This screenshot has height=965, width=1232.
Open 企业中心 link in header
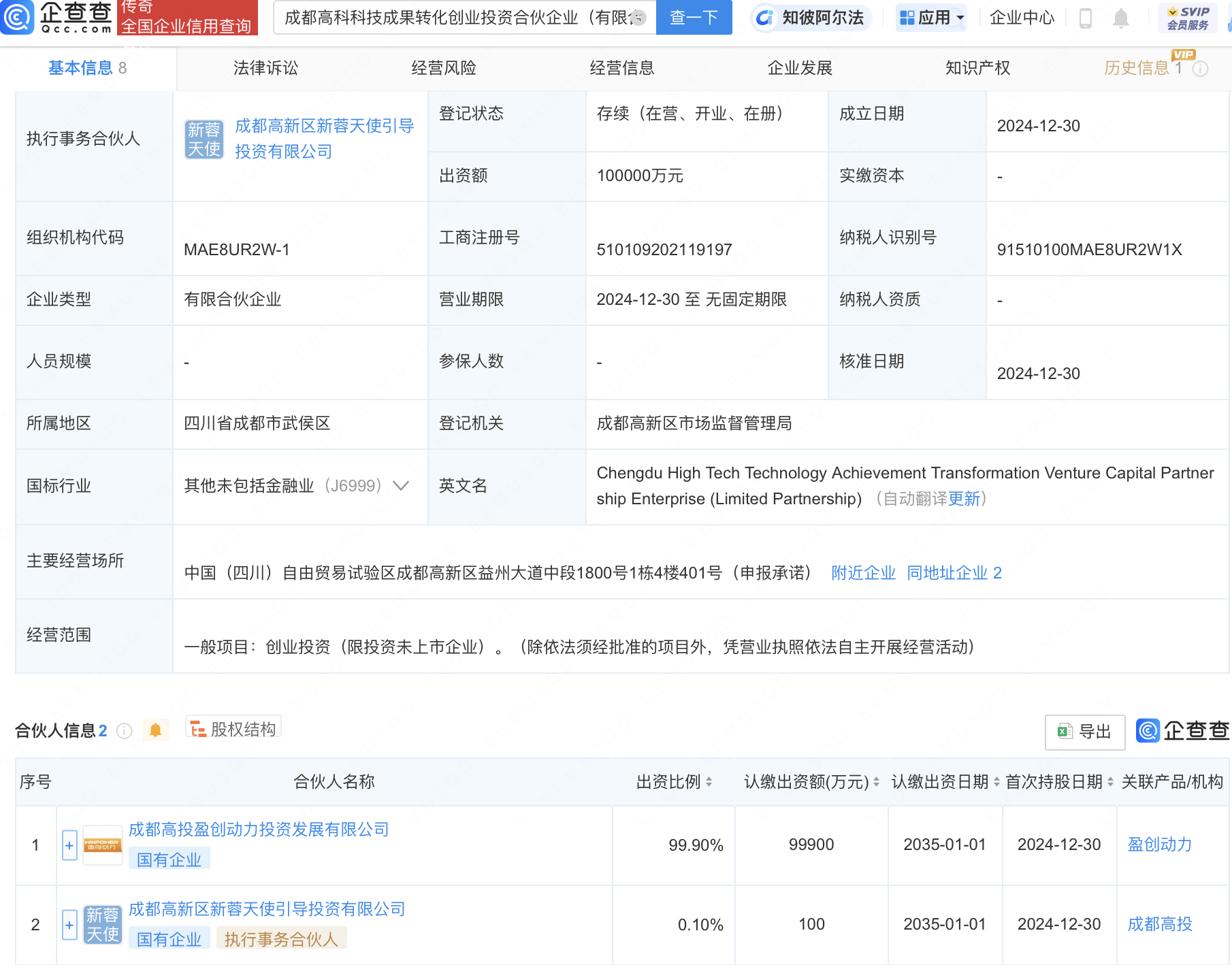(x=1022, y=18)
